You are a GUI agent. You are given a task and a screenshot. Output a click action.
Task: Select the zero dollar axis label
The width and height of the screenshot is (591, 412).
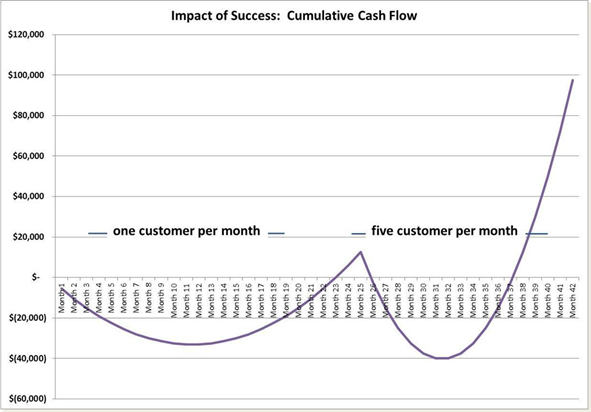[35, 278]
